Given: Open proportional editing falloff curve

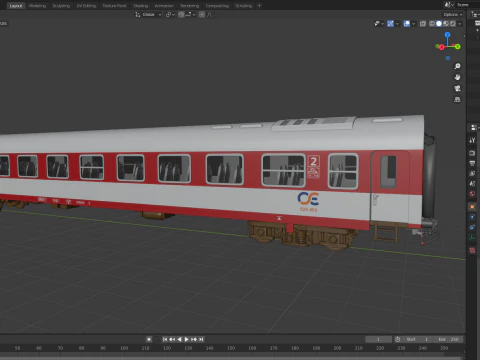Looking at the screenshot, I should tap(210, 15).
